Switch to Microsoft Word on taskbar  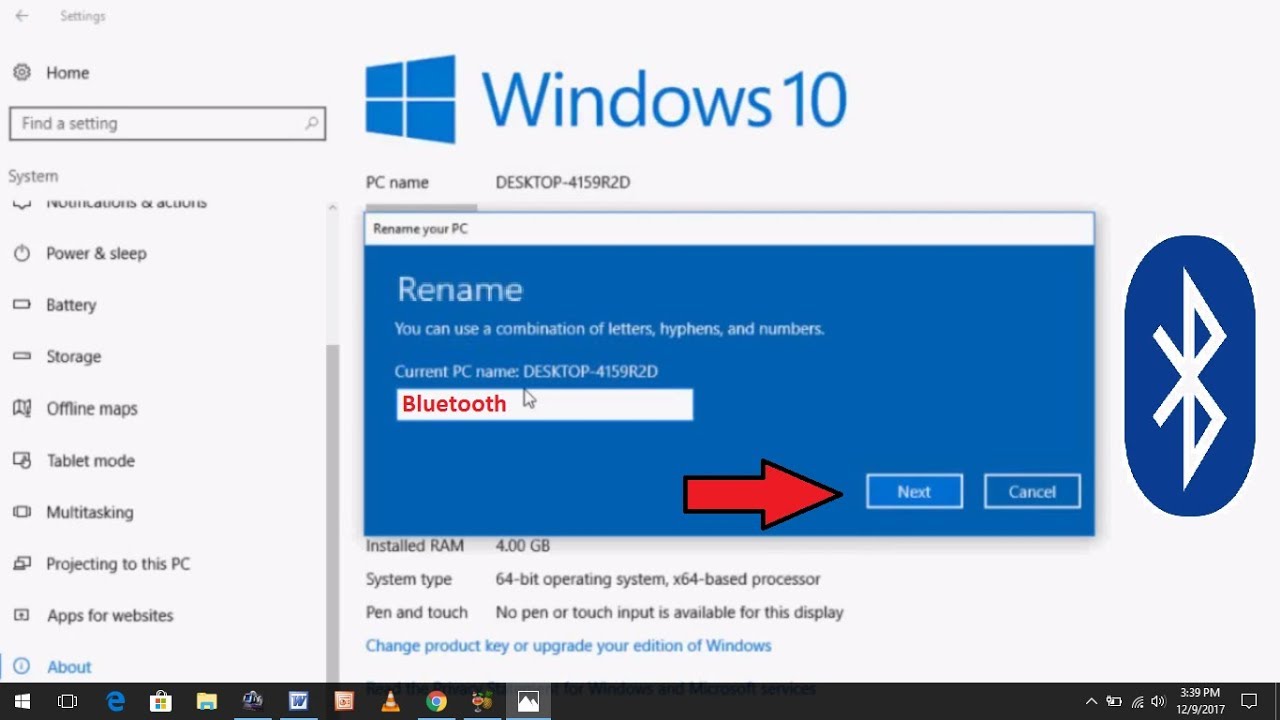pyautogui.click(x=298, y=701)
